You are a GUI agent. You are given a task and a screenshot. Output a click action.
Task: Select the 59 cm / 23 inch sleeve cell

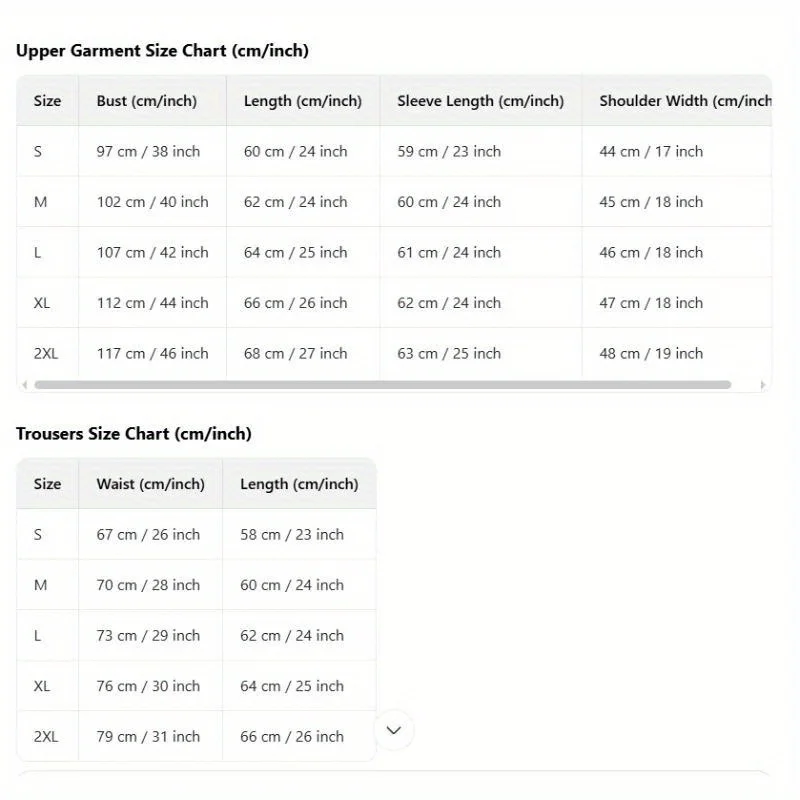(x=449, y=152)
